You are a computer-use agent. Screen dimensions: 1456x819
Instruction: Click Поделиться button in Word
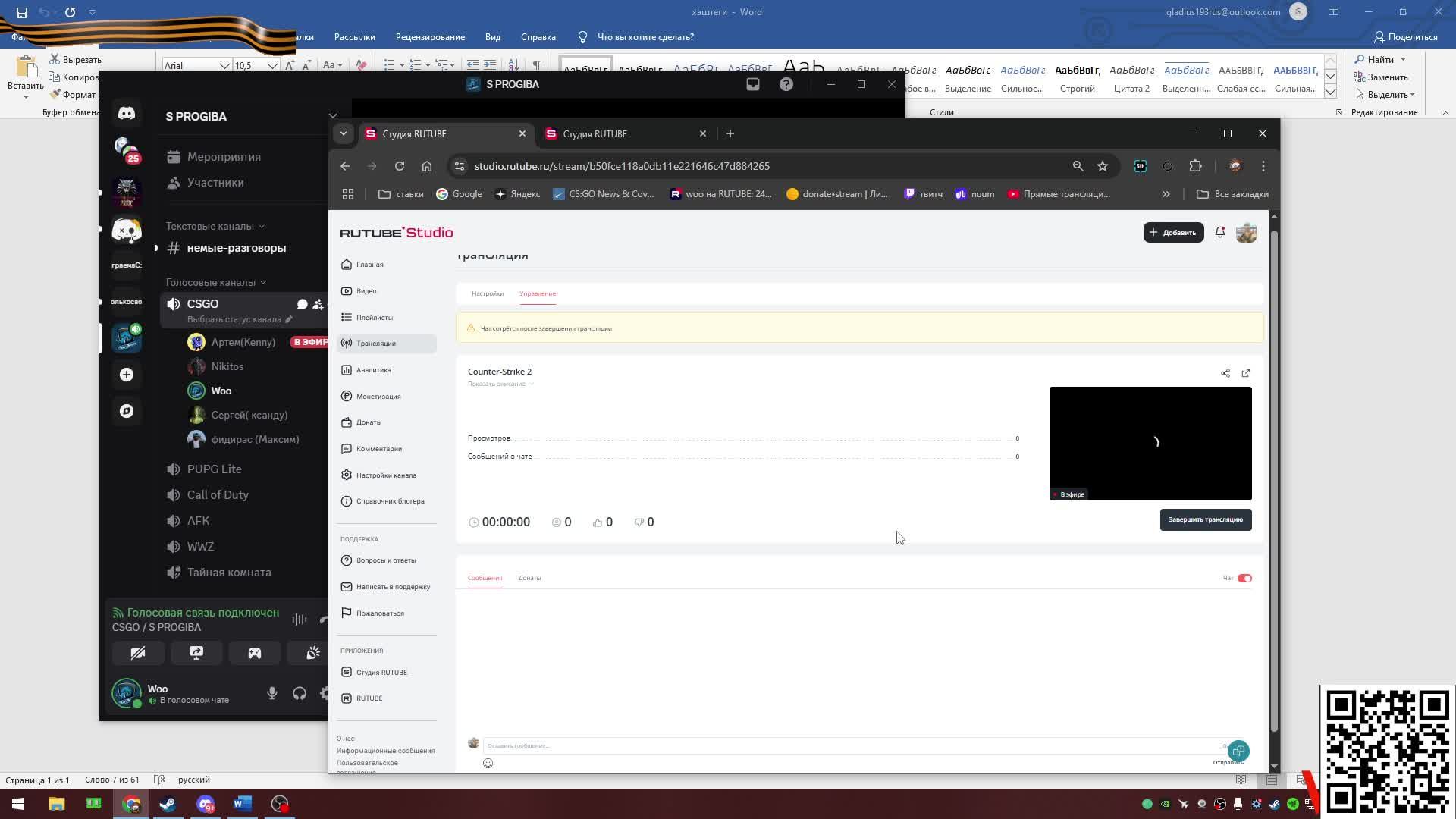[1406, 37]
